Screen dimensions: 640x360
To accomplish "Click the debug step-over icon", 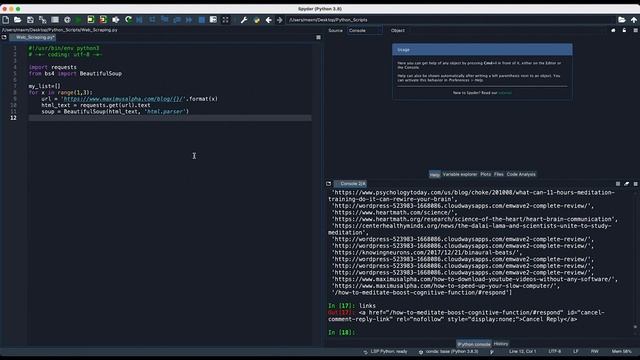I will click(x=152, y=20).
